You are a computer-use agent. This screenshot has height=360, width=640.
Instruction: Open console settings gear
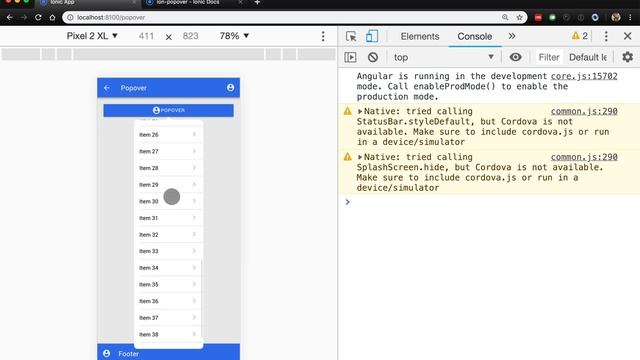627,57
